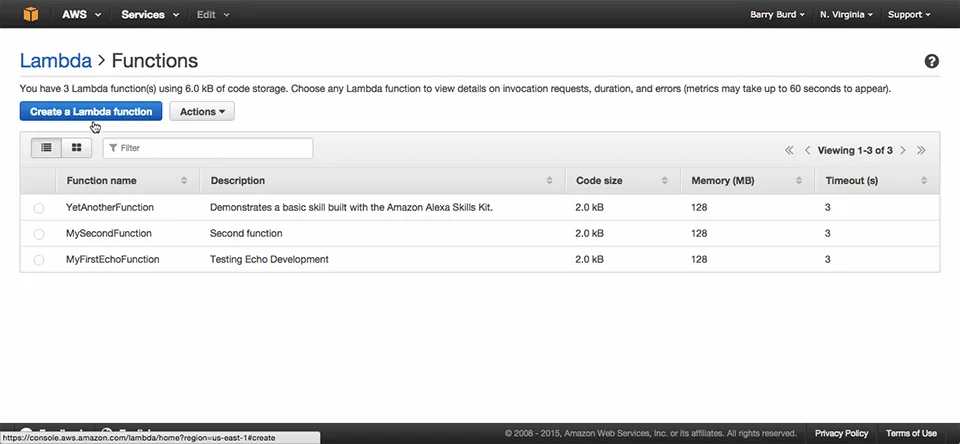Image resolution: width=960 pixels, height=444 pixels.
Task: Click 2.0 kB code size for YetAnotherFunction
Action: click(x=589, y=208)
